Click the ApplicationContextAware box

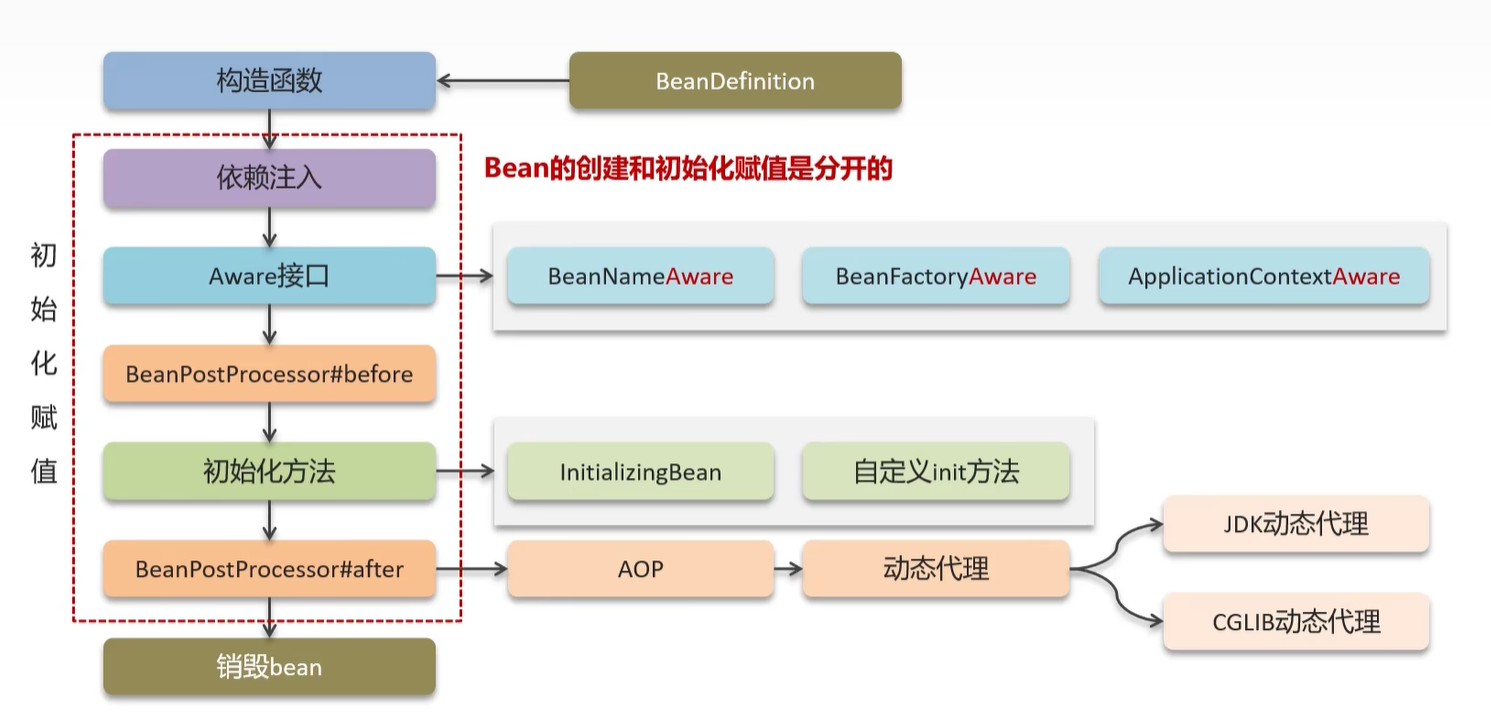coord(1264,276)
